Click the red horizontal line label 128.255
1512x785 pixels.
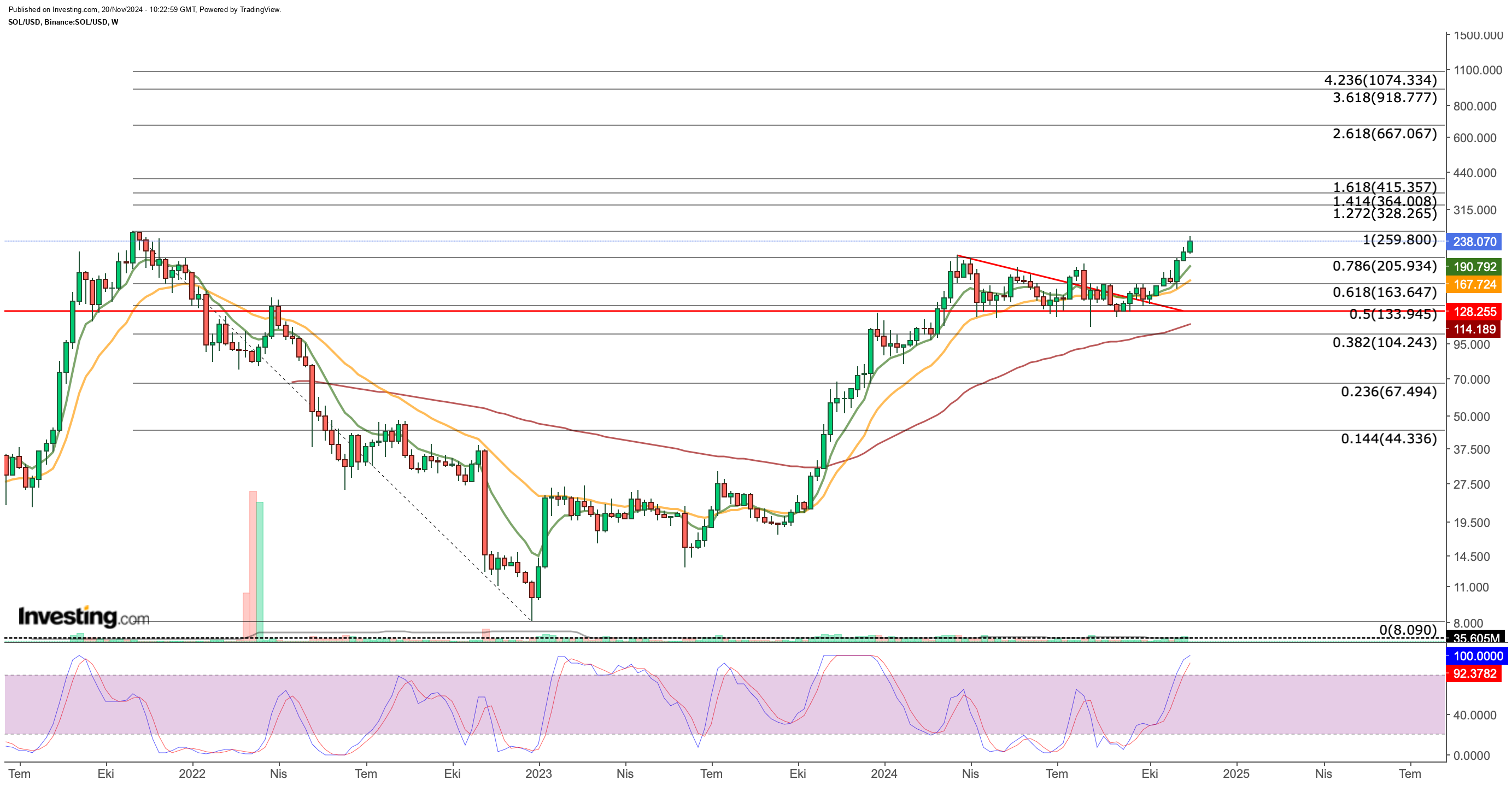[1473, 312]
